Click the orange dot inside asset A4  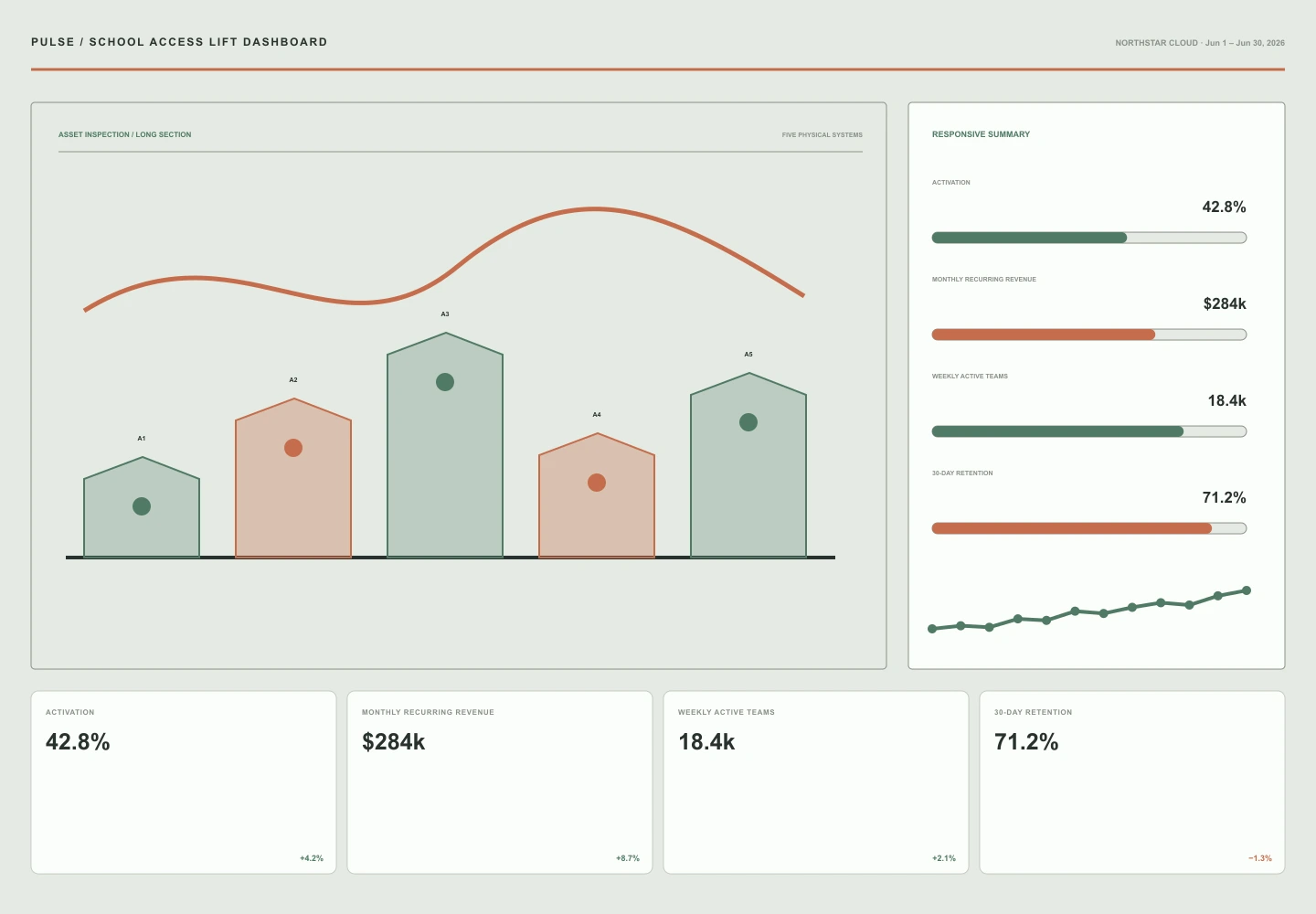(x=597, y=483)
